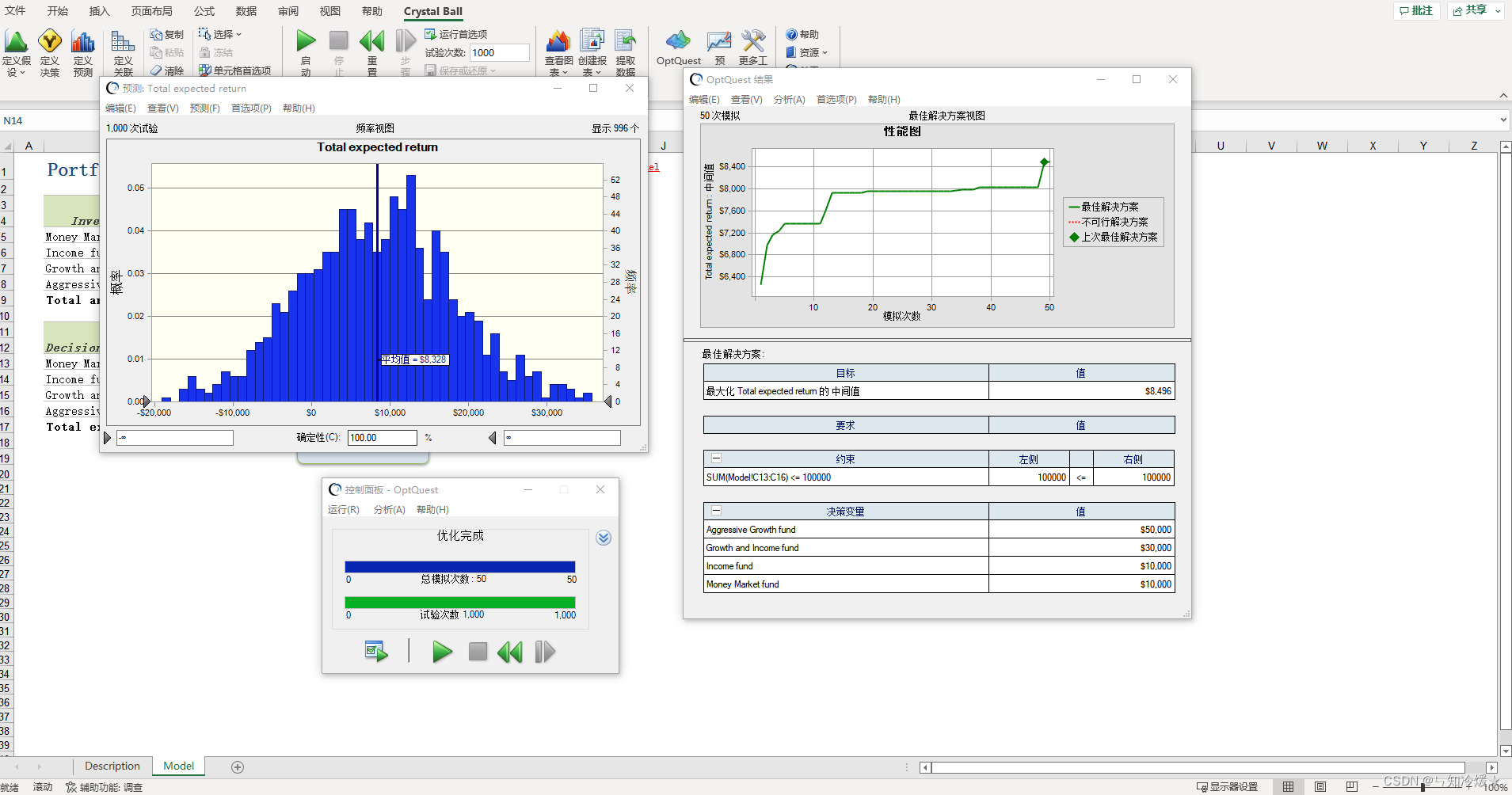Screen dimensions: 1512x795
Task: Click the green play button in OptQuest control panel
Action: [x=442, y=652]
